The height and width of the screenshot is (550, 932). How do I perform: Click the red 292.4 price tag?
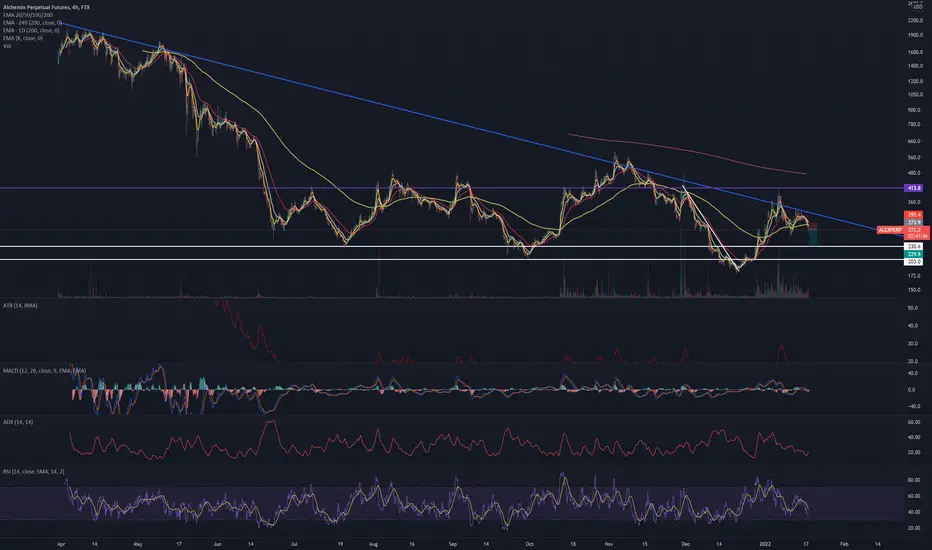tap(914, 214)
